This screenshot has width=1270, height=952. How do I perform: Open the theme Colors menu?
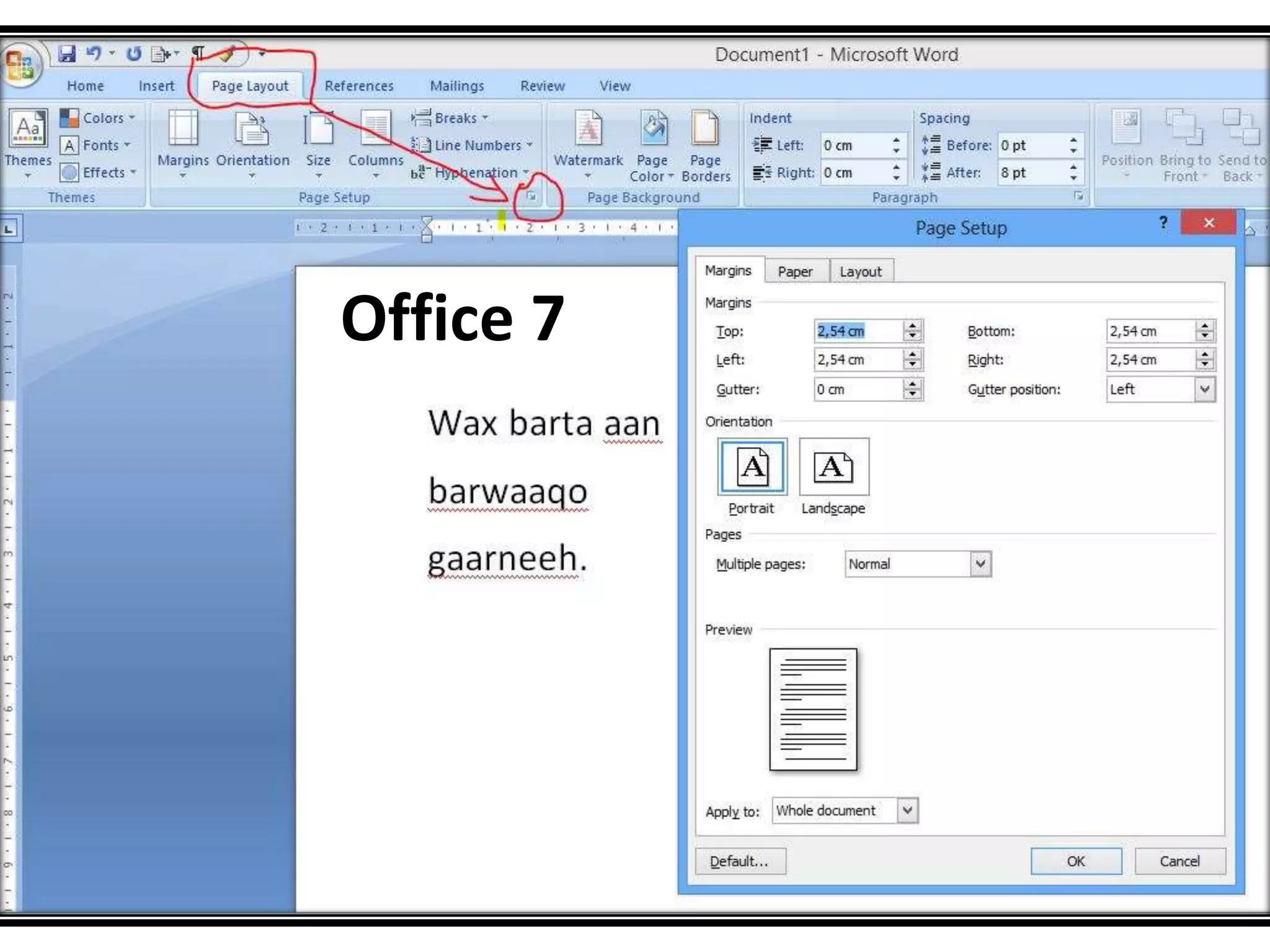(x=97, y=118)
